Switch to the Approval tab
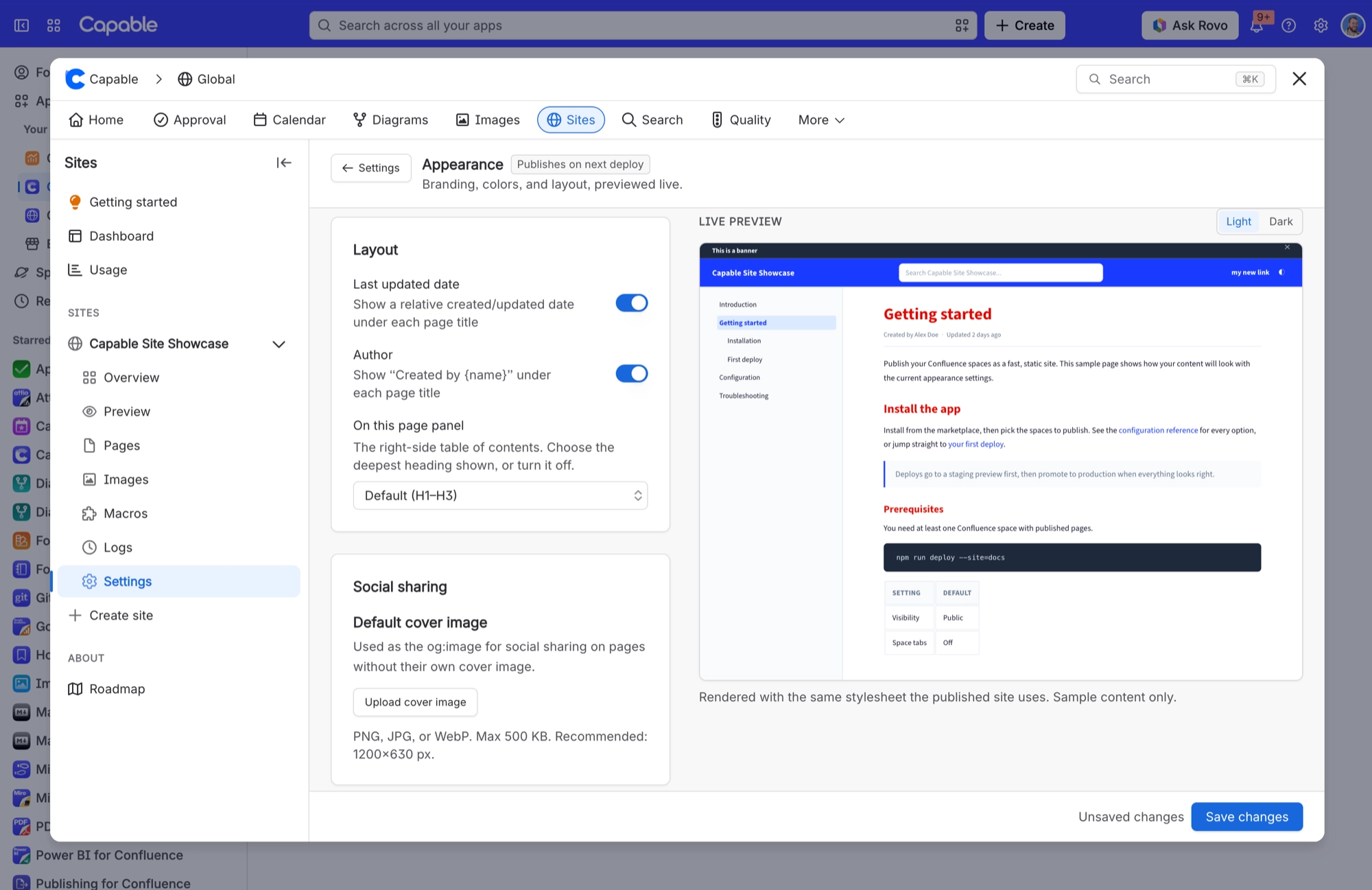 pyautogui.click(x=190, y=120)
